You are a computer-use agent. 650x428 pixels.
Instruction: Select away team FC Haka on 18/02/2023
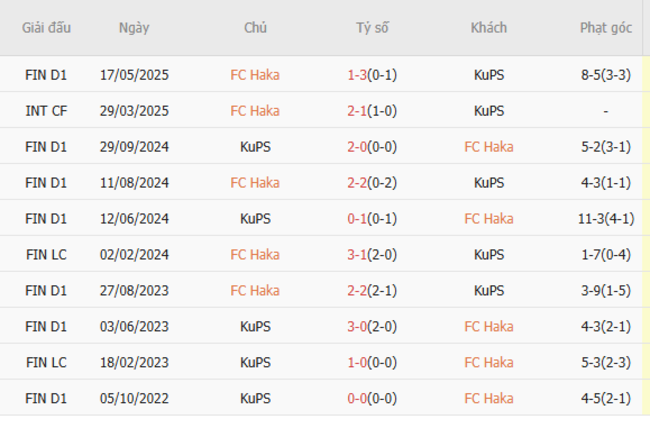(x=489, y=363)
